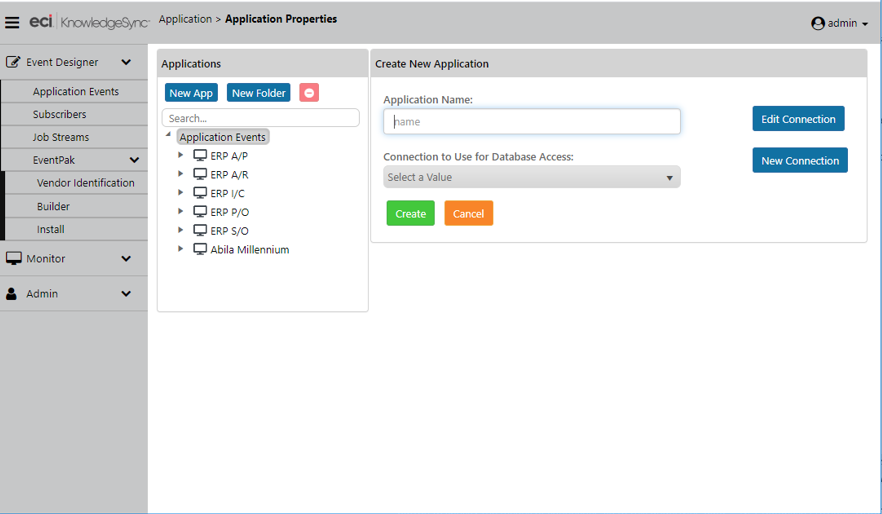Click the New App button

[x=191, y=93]
